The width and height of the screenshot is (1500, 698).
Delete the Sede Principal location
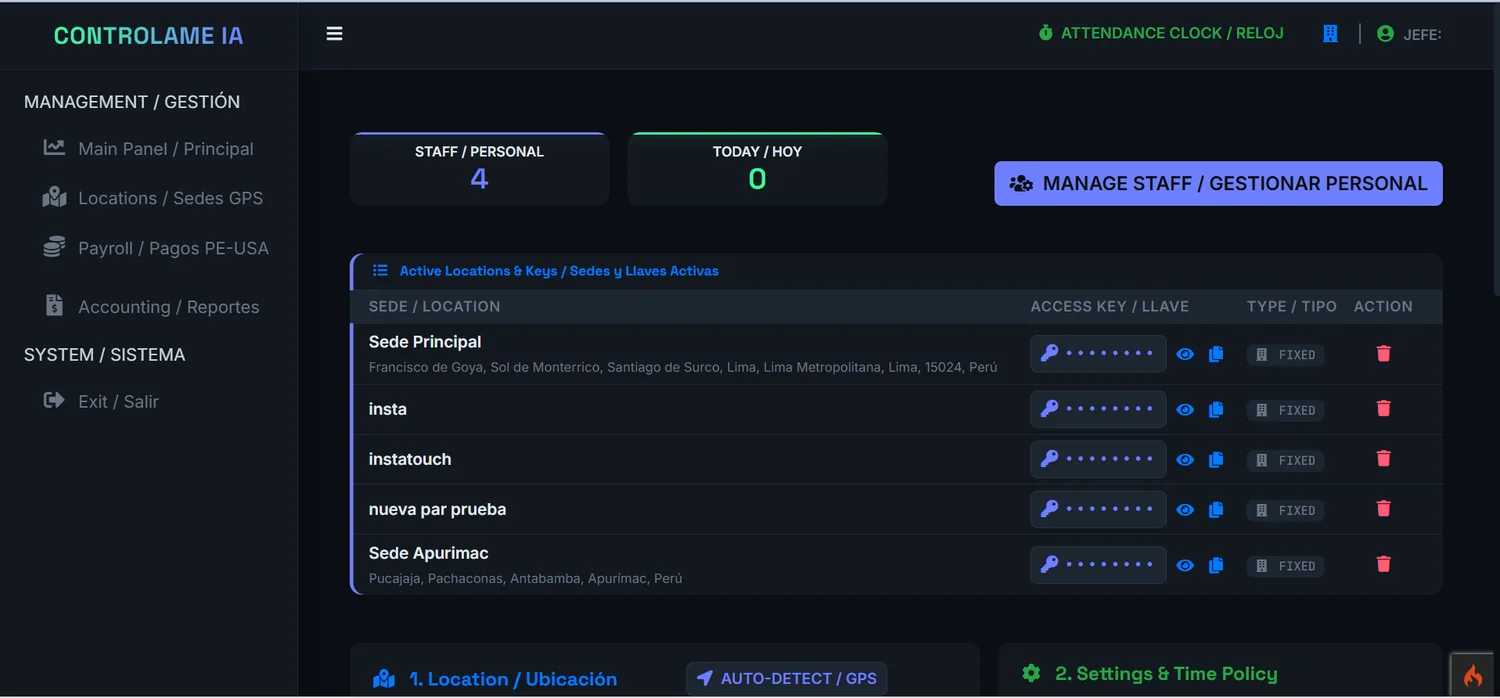(x=1384, y=353)
